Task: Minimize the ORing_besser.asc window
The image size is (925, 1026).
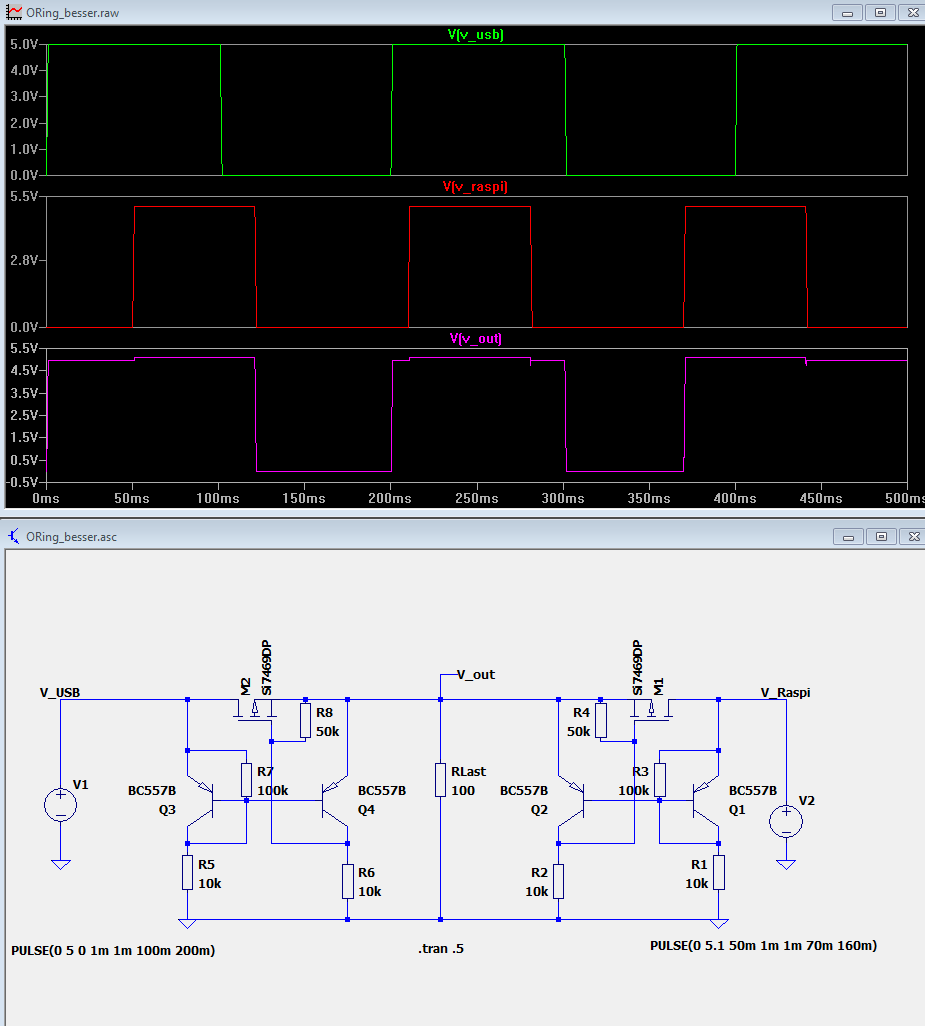Action: tap(848, 537)
